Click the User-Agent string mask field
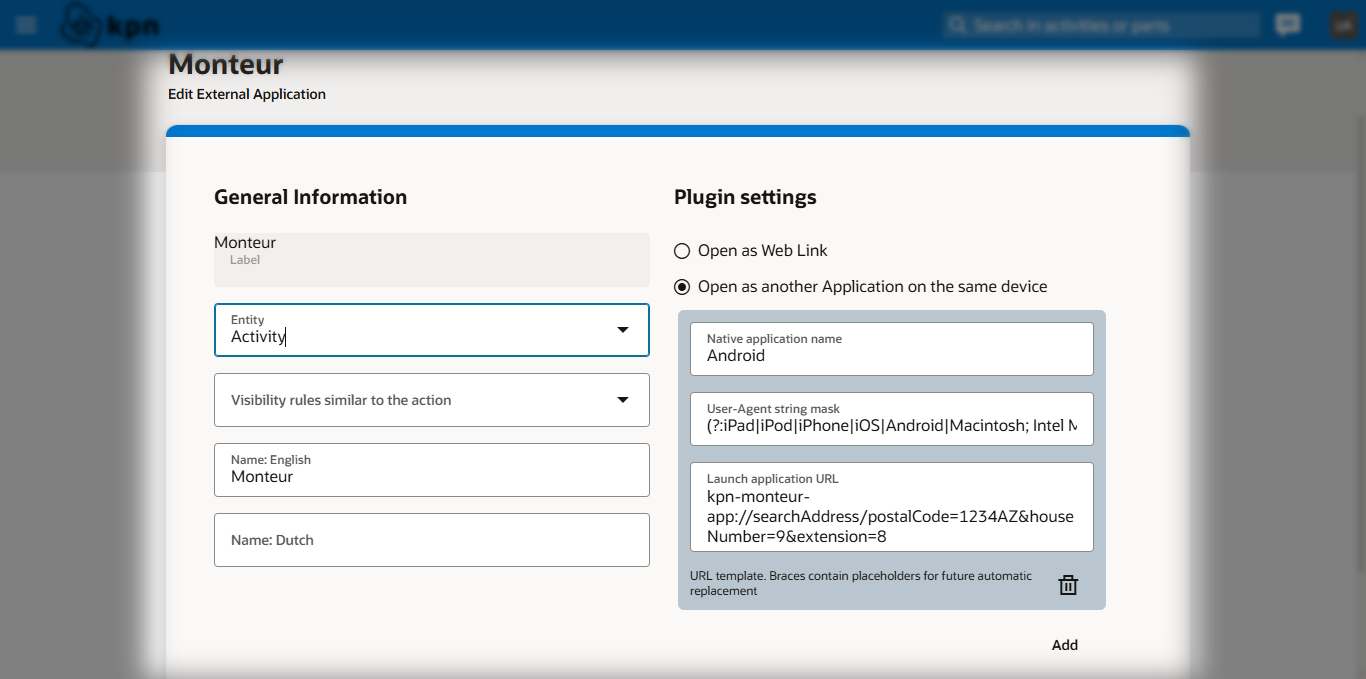This screenshot has height=679, width=1366. (x=892, y=419)
